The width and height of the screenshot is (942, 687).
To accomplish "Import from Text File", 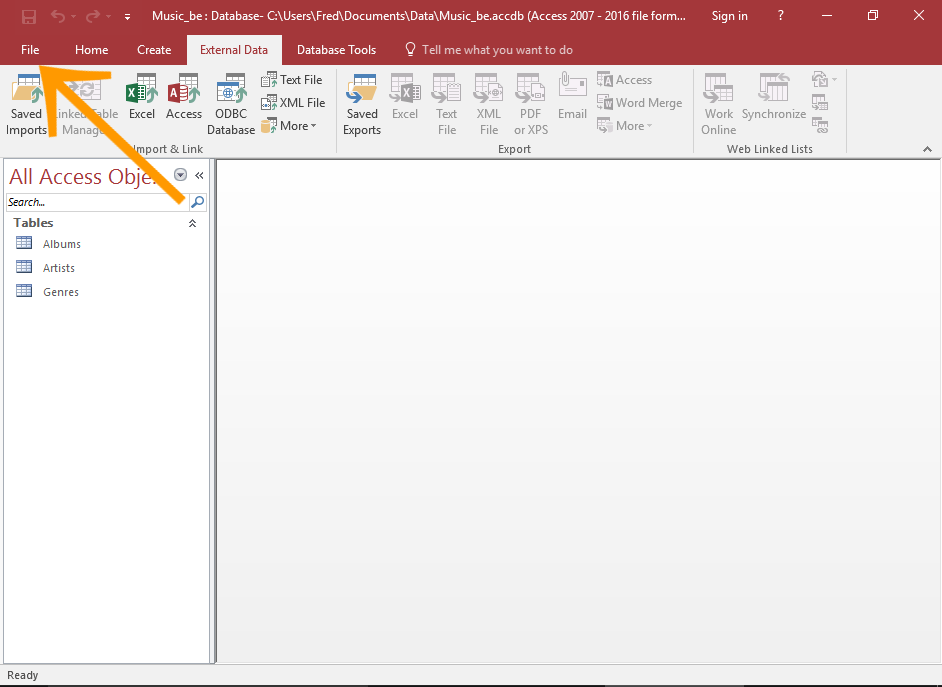I will 292,80.
